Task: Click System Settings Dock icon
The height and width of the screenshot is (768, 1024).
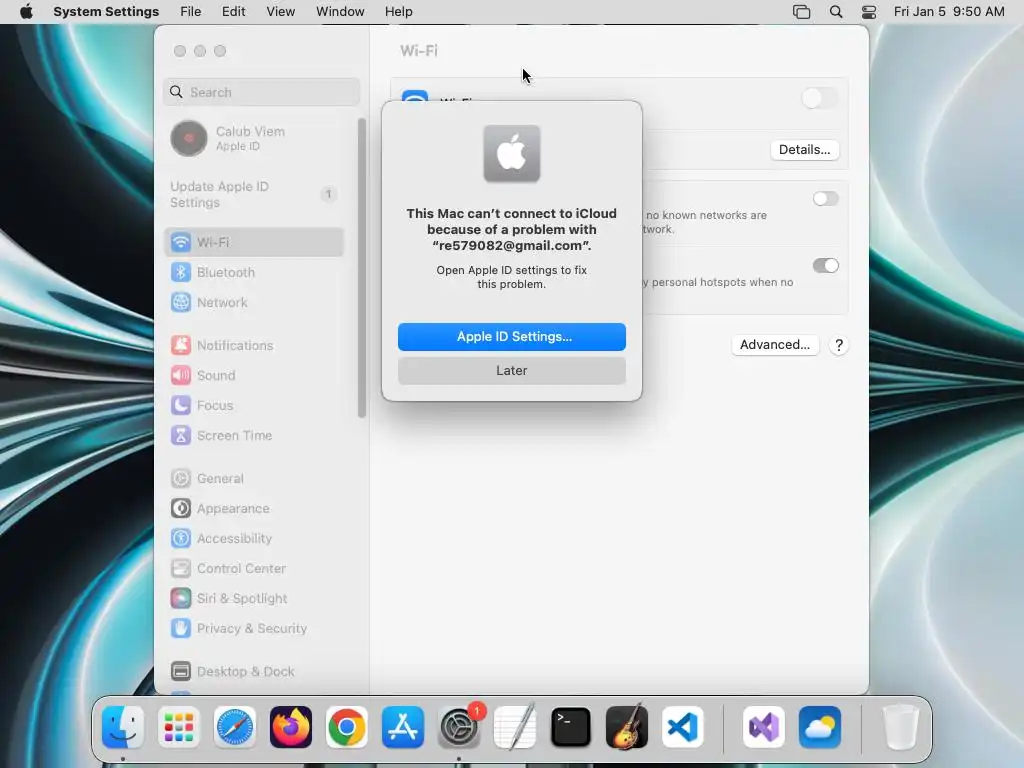Action: [x=459, y=727]
